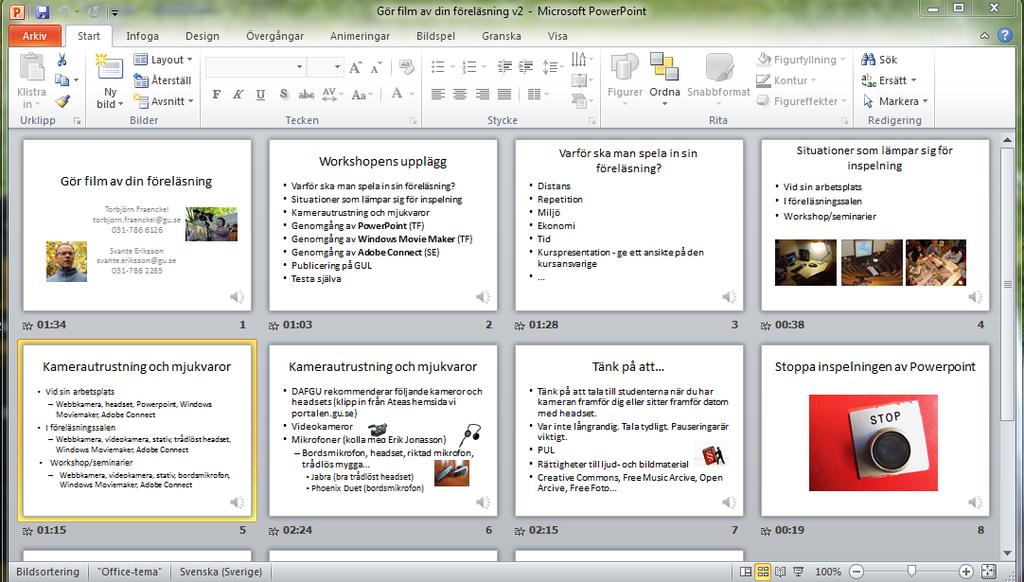Image resolution: width=1024 pixels, height=582 pixels.
Task: Open the Avsnitt section dropdown
Action: [163, 101]
